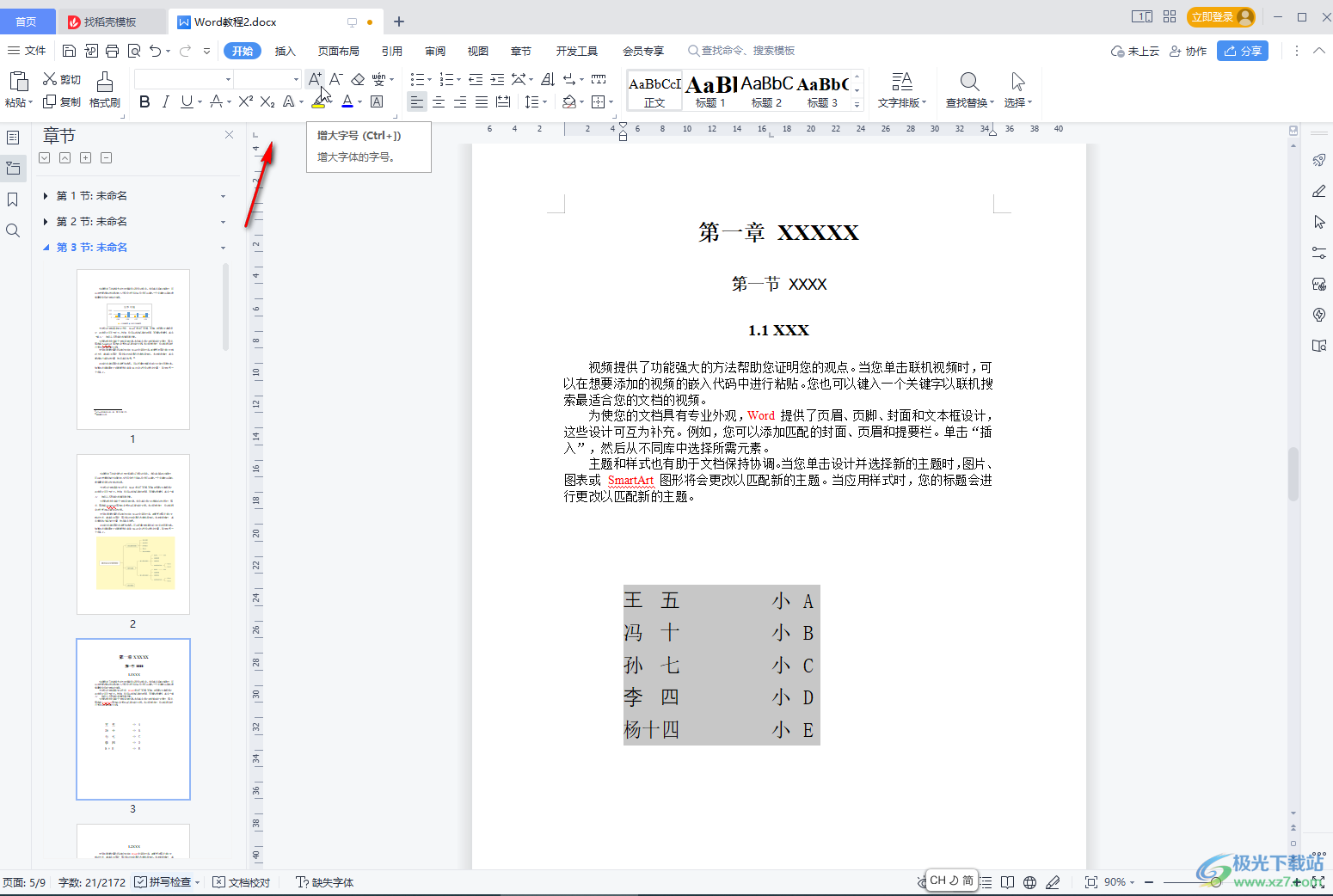Open the search panel in left sidebar
Viewport: 1333px width, 896px height.
click(13, 230)
